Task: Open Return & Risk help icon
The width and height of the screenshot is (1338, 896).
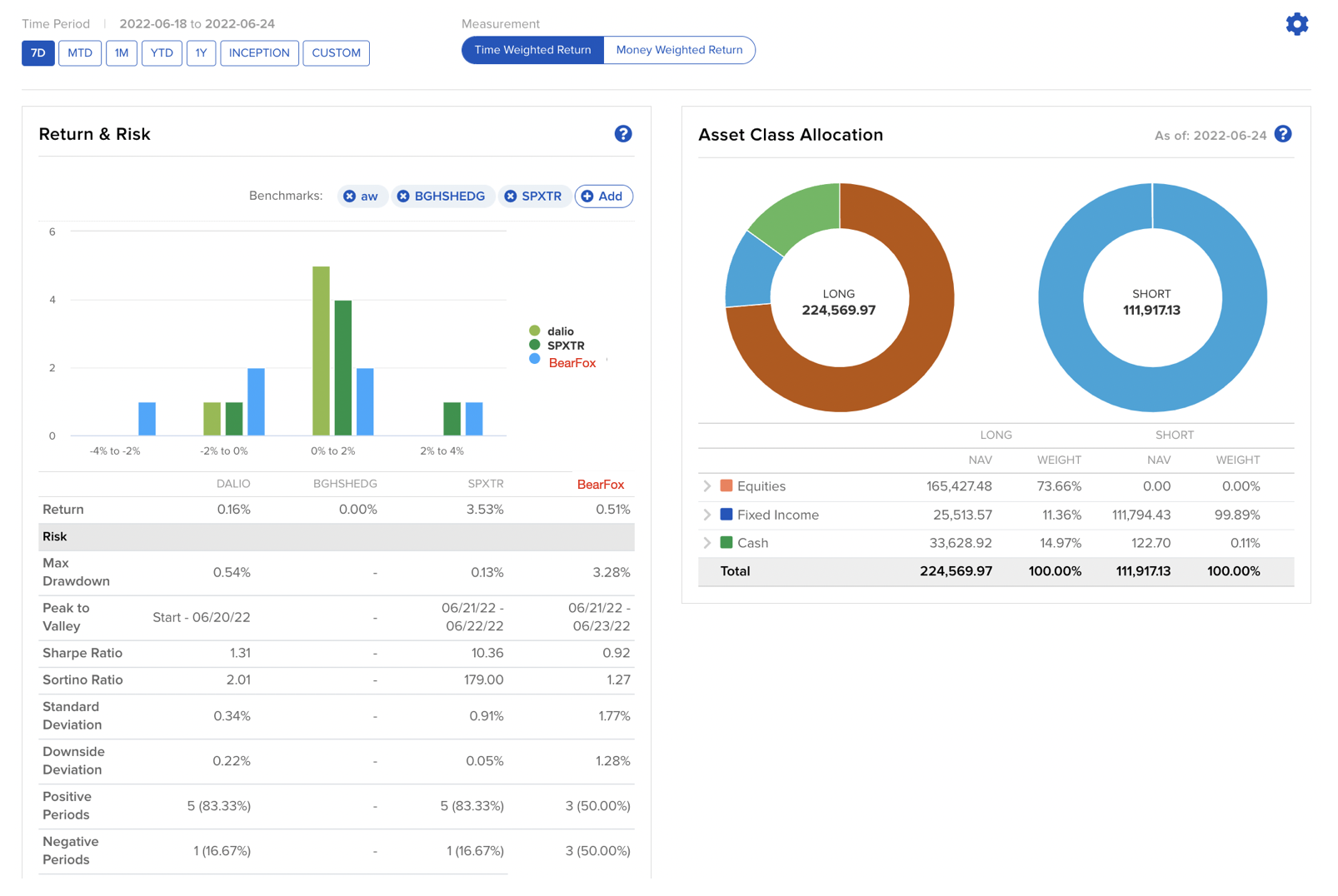Action: coord(622,134)
